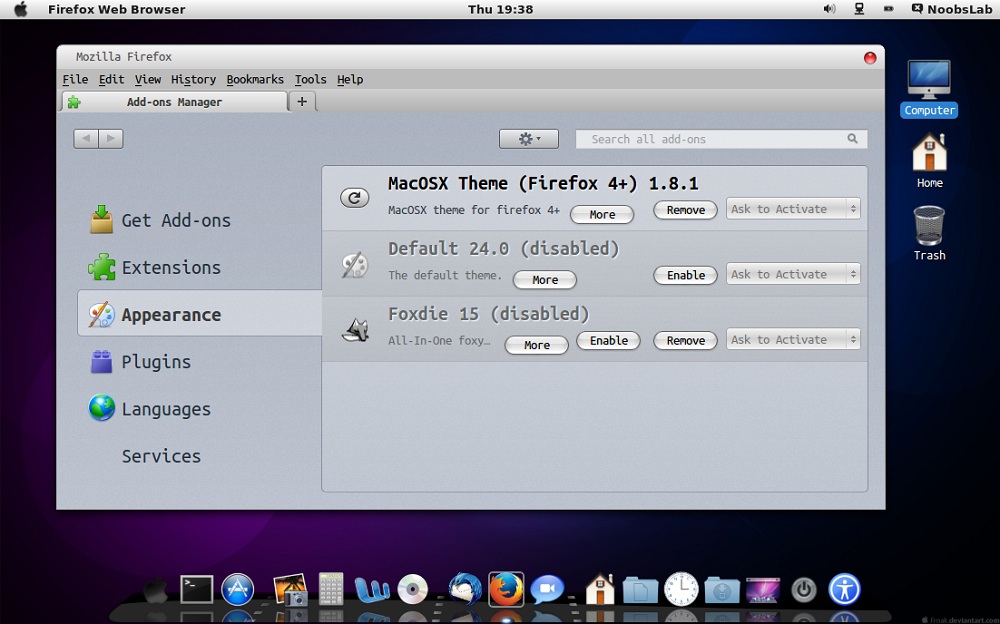Image resolution: width=1000 pixels, height=624 pixels.
Task: Open the View menu
Action: [147, 79]
